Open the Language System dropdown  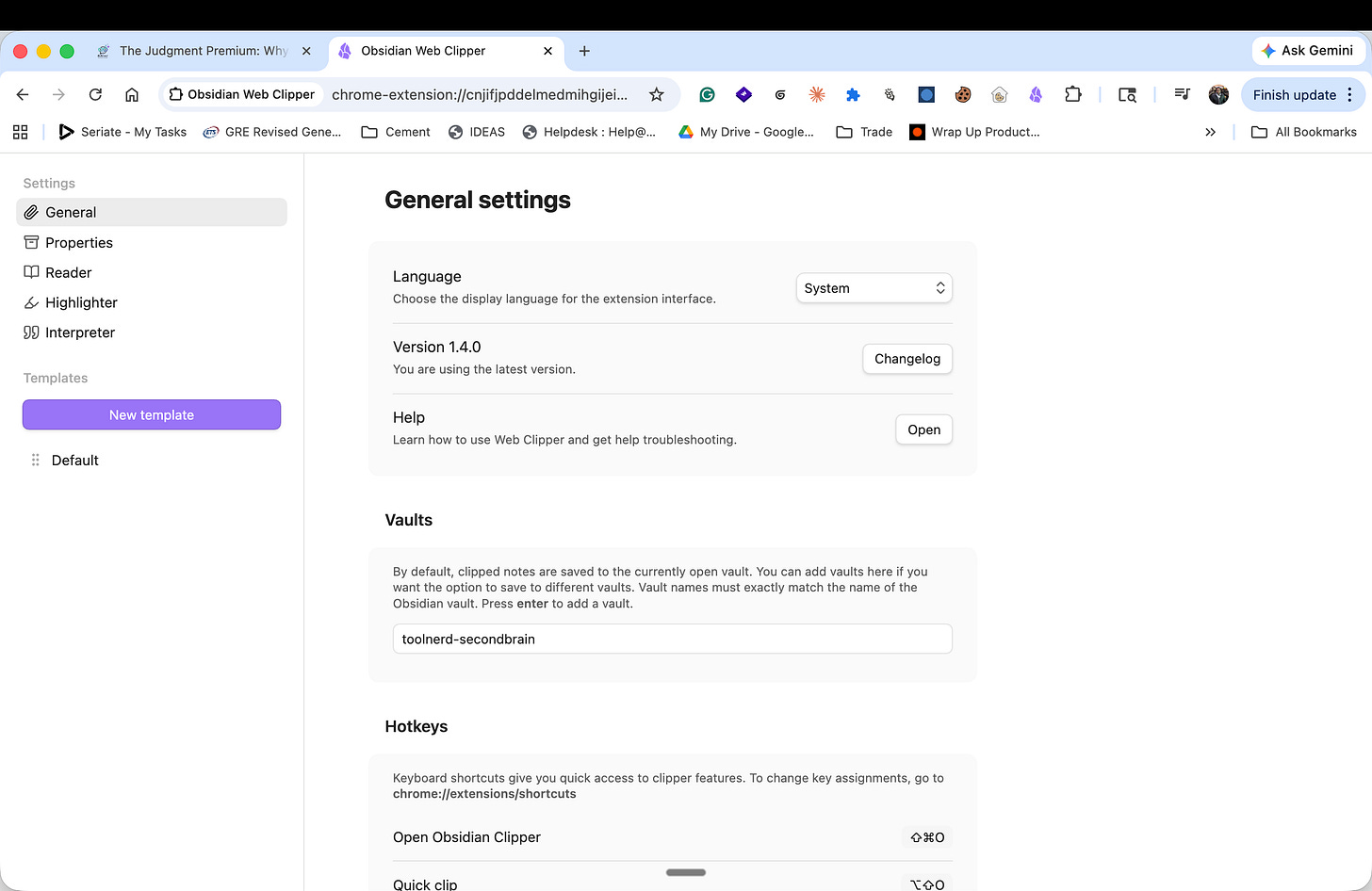874,287
